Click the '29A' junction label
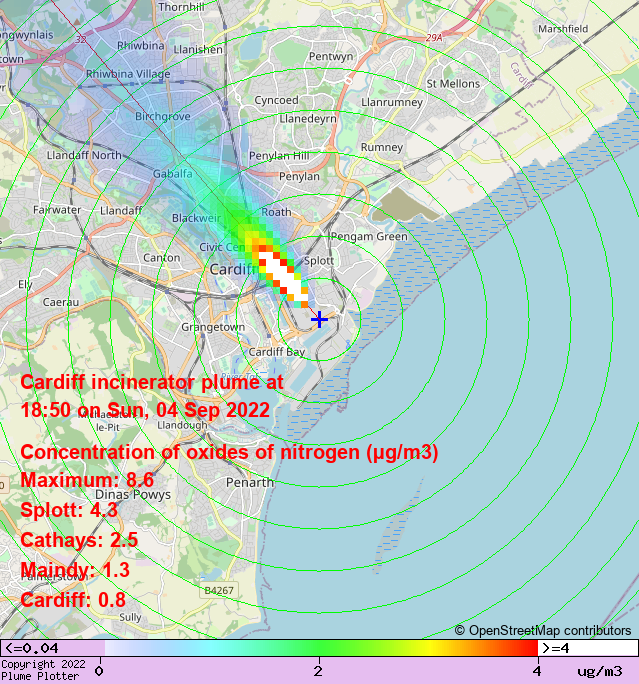The width and height of the screenshot is (639, 684). pyautogui.click(x=434, y=38)
